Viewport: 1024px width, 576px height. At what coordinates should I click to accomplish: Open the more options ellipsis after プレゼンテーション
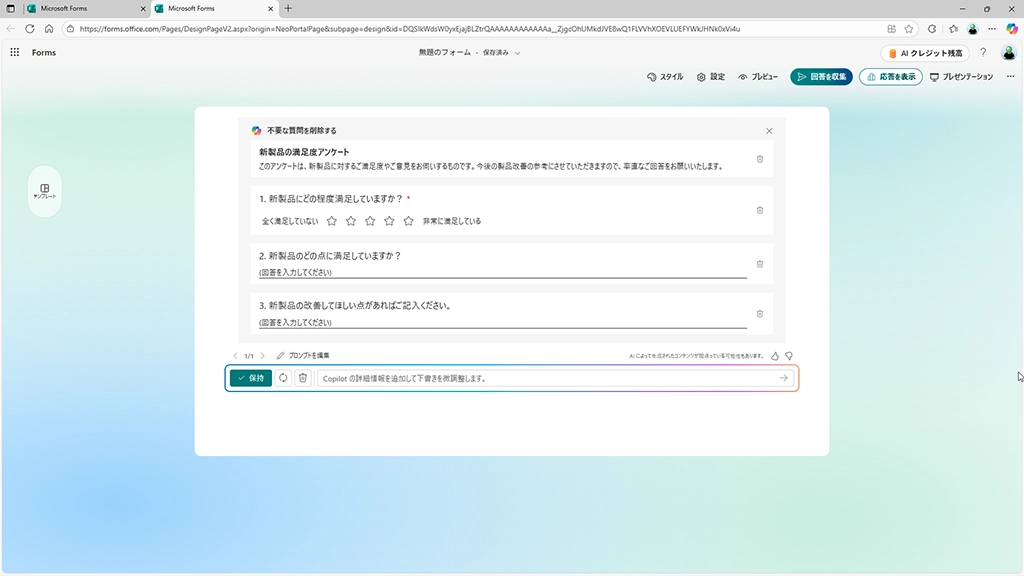1008,77
